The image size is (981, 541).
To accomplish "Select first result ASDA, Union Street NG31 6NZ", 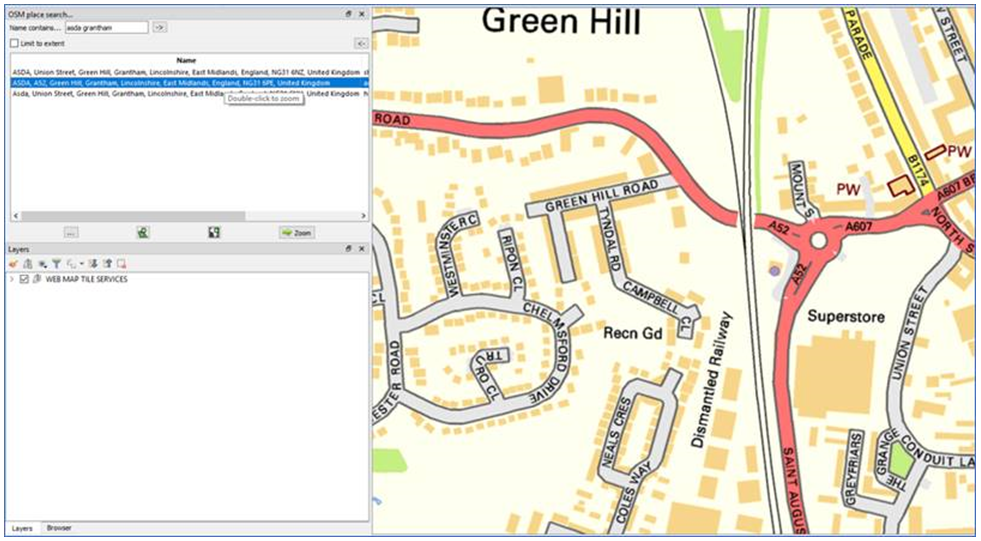I will pos(188,73).
